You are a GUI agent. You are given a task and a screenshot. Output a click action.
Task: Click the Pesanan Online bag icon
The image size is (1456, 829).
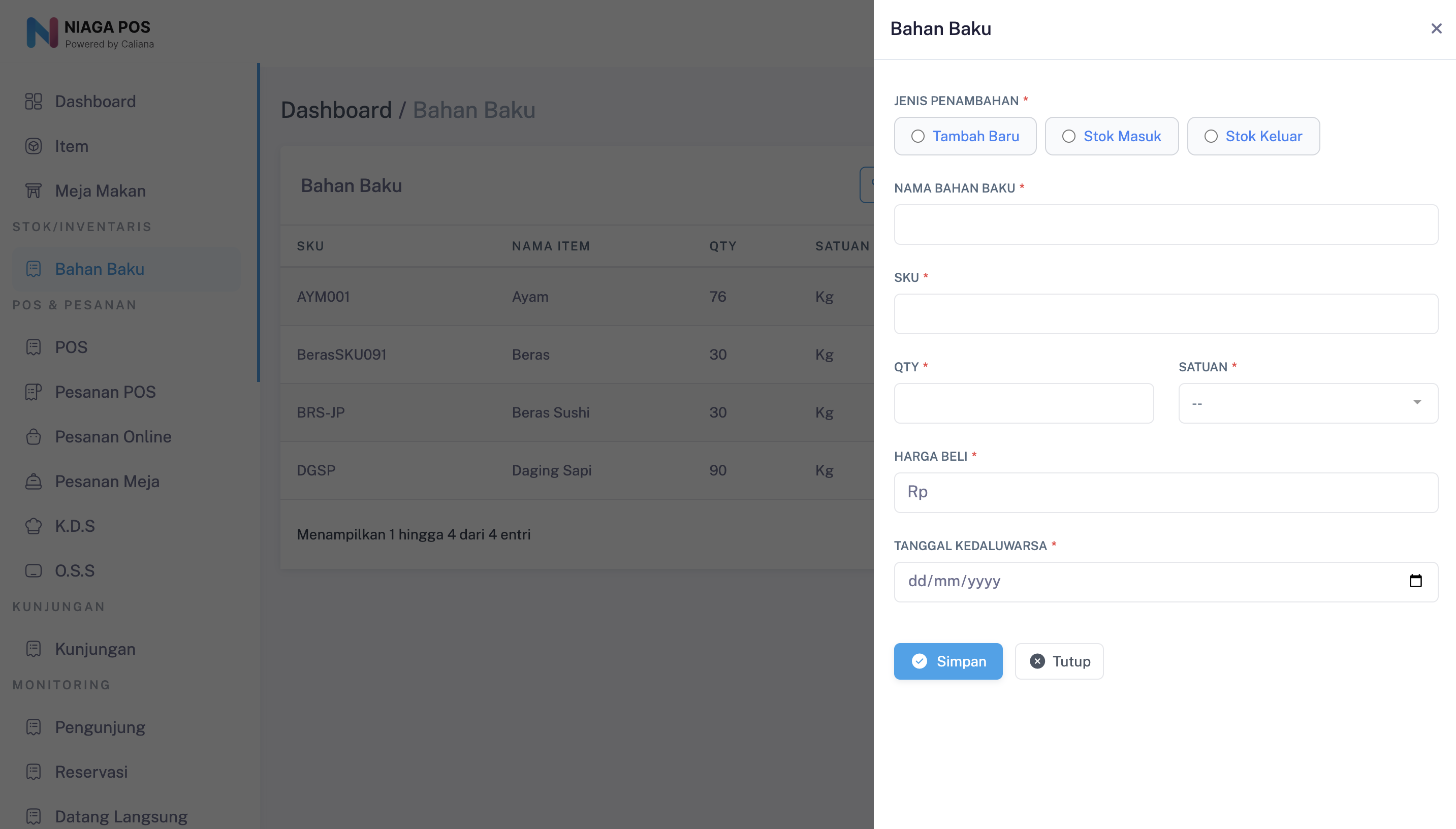[34, 437]
